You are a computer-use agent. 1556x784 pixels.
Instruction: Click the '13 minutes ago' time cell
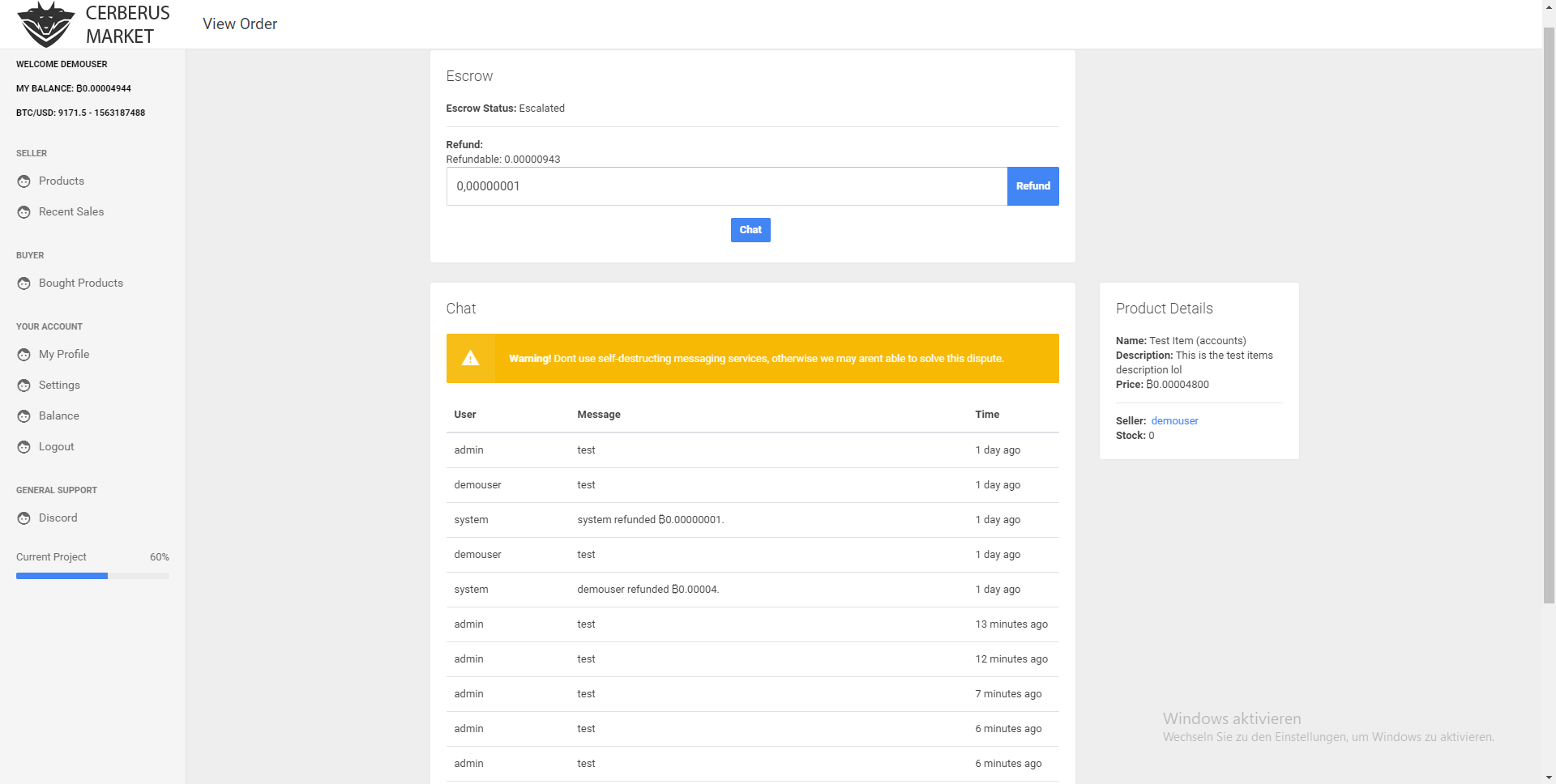1011,624
